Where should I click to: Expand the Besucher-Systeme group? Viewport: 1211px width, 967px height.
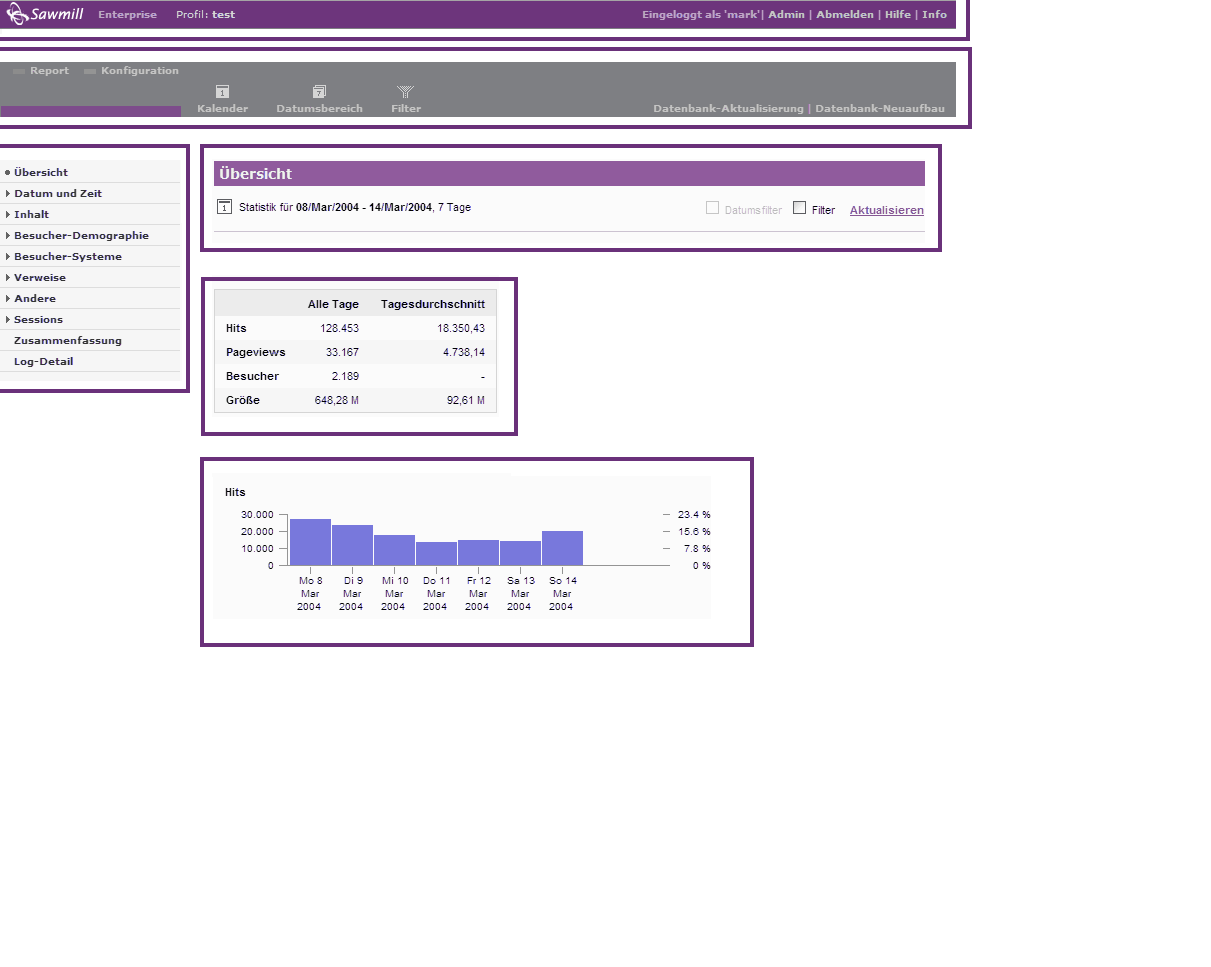[x=67, y=256]
